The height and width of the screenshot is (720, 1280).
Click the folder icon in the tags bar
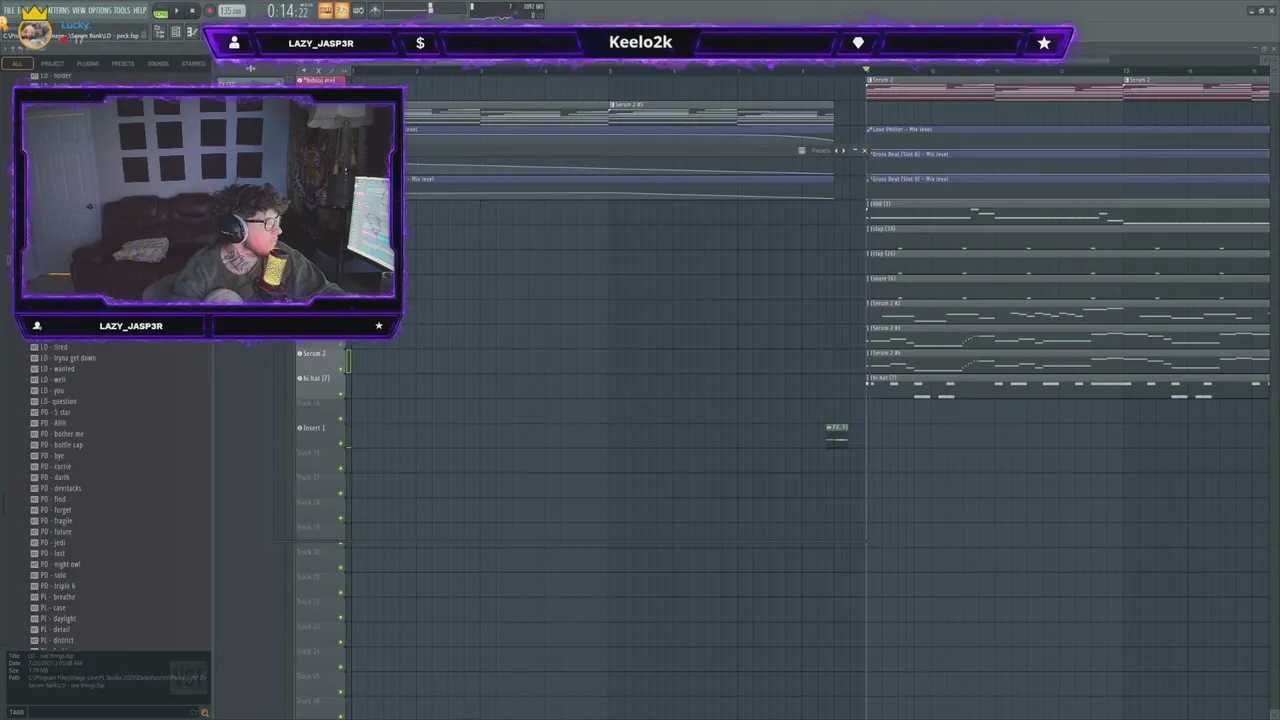tap(193, 712)
